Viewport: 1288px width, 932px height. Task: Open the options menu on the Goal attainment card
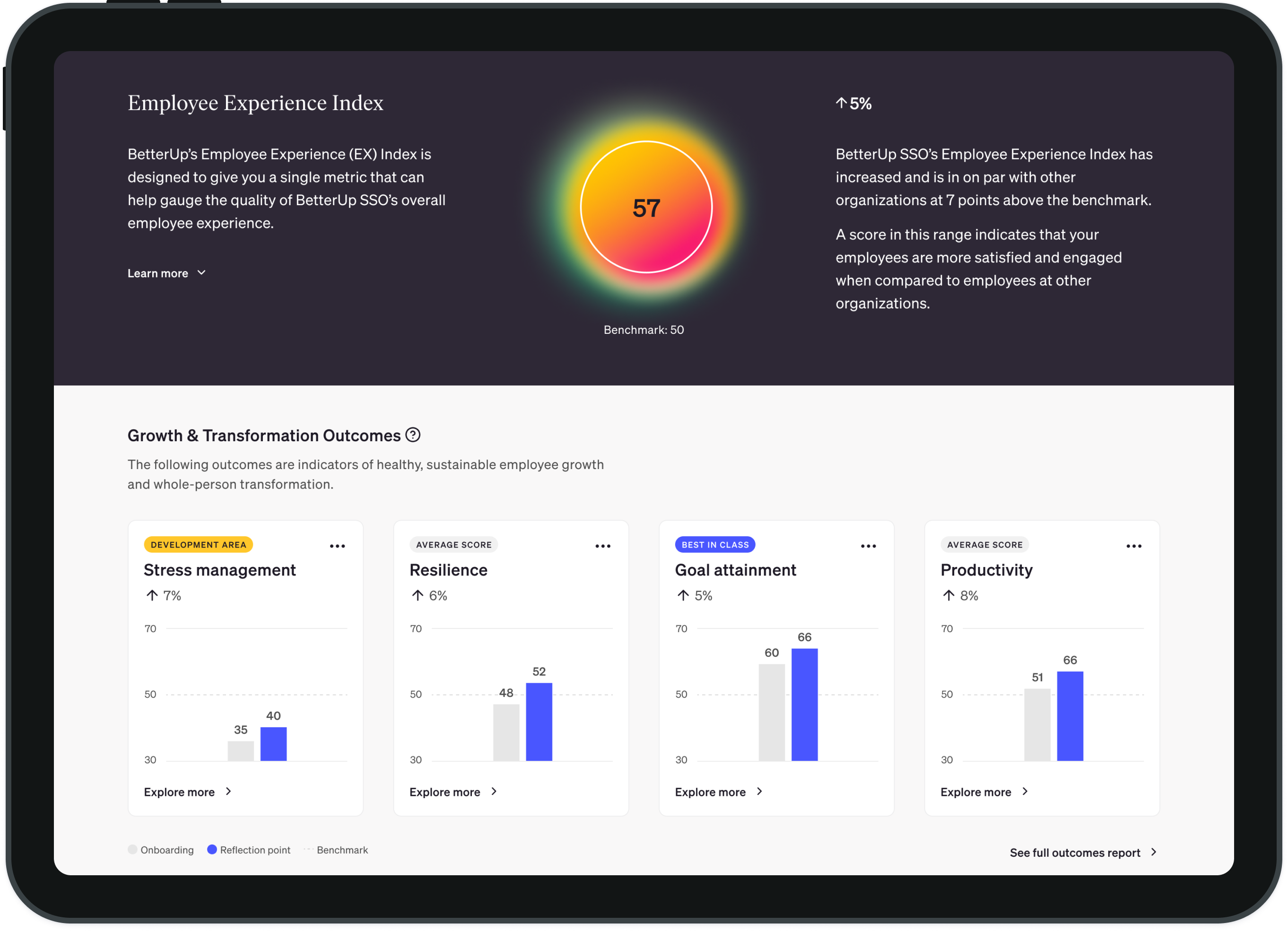(868, 546)
